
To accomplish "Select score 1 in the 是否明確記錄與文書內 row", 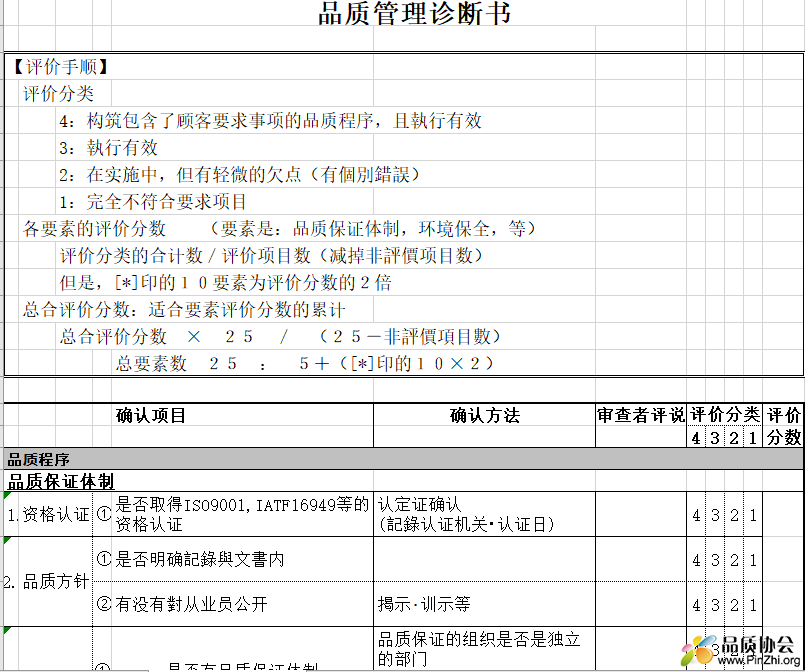I will coord(753,560).
